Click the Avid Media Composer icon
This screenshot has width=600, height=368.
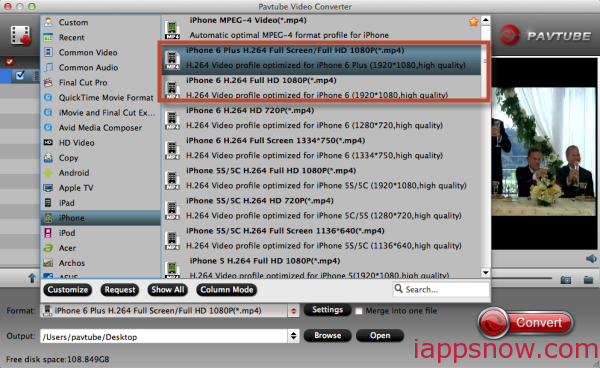pyautogui.click(x=48, y=127)
